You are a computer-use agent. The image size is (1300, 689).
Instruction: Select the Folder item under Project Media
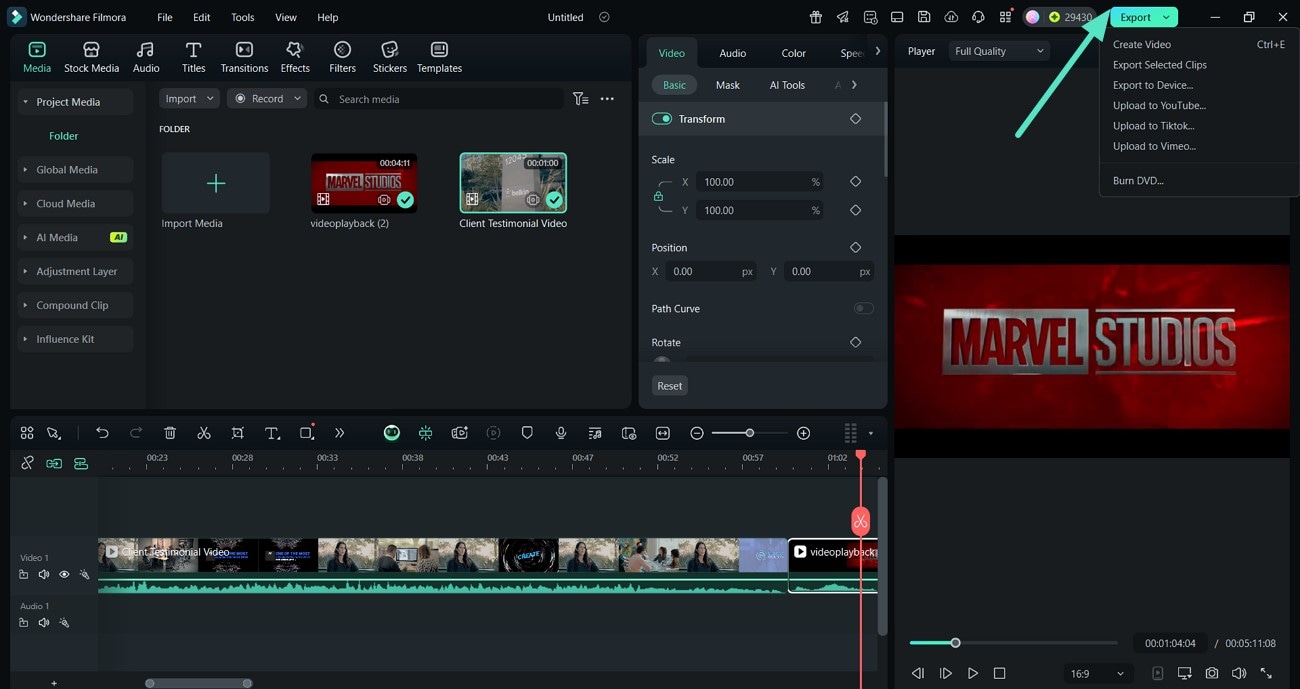(64, 136)
